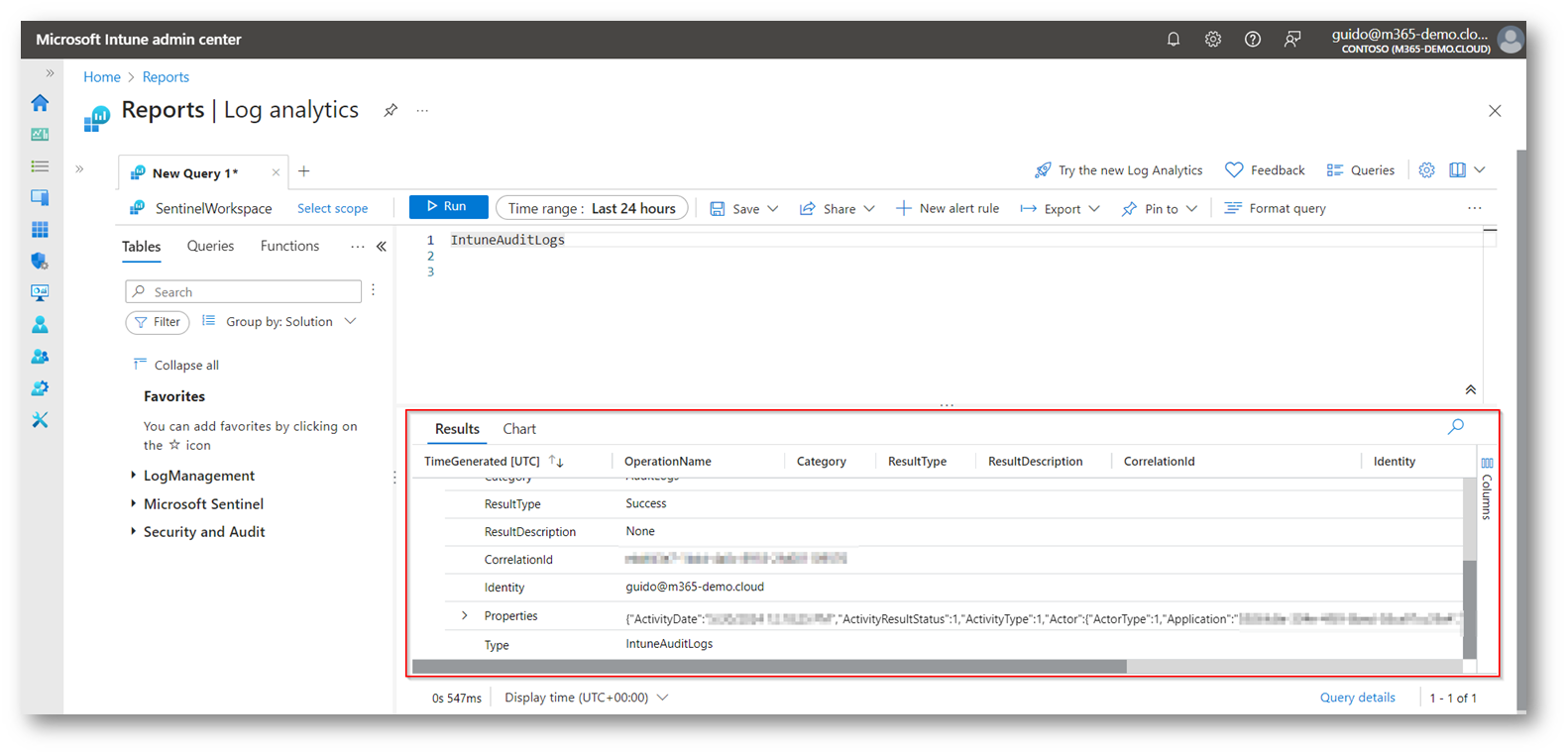Open side pane more tabs ellipsis

357,247
